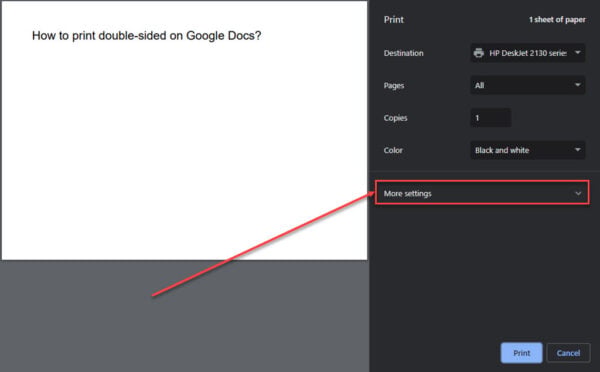Viewport: 600px width, 372px height.
Task: Click the printer icon in Destination field
Action: pyautogui.click(x=478, y=53)
